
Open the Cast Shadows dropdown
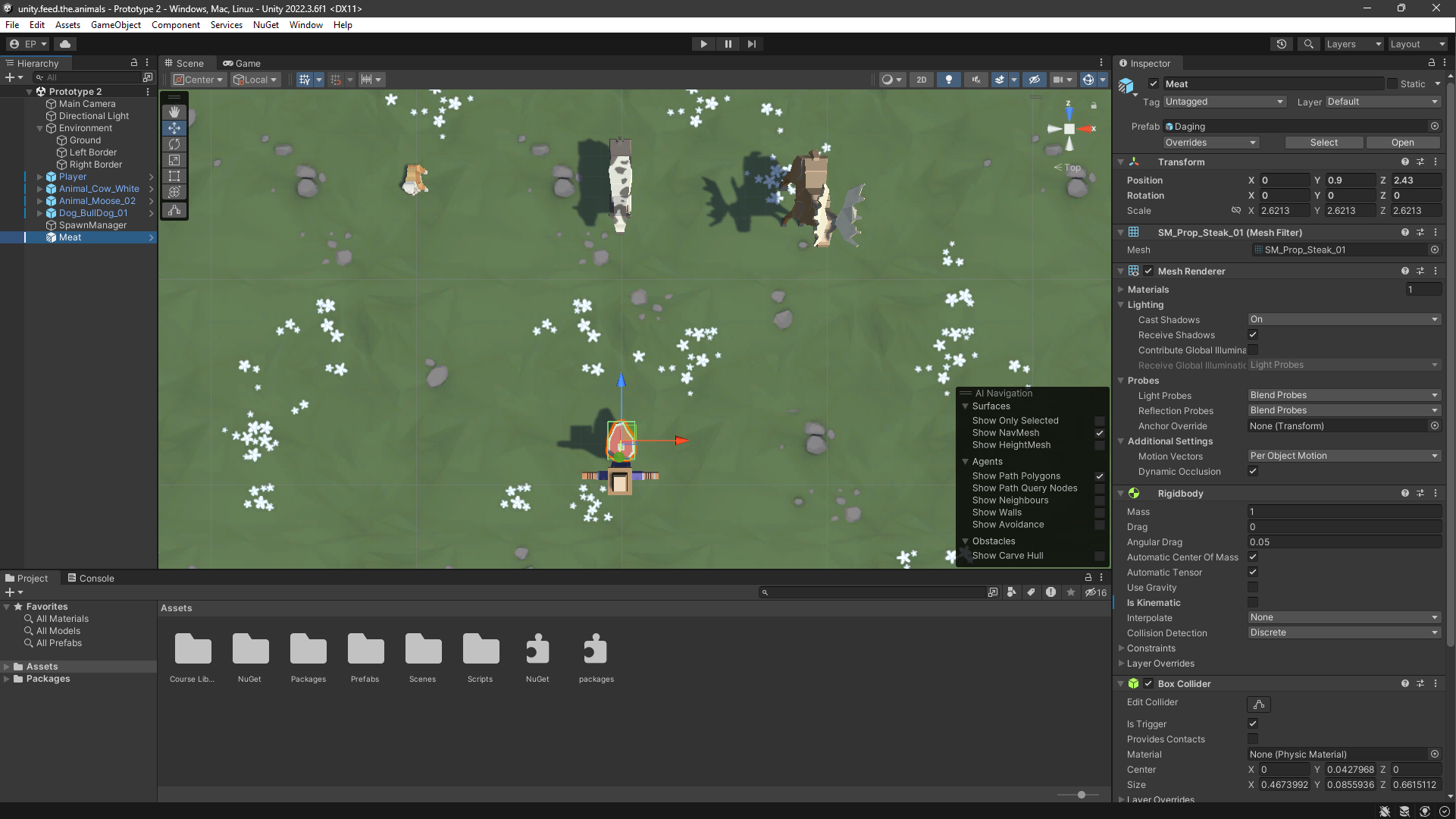[x=1343, y=319]
